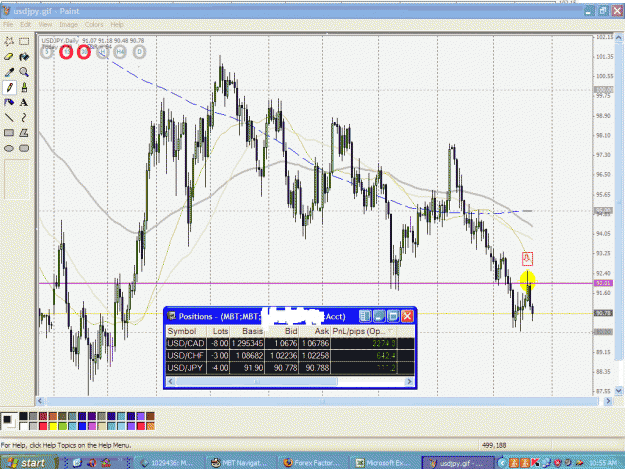Minimize the Paint window

589,11
